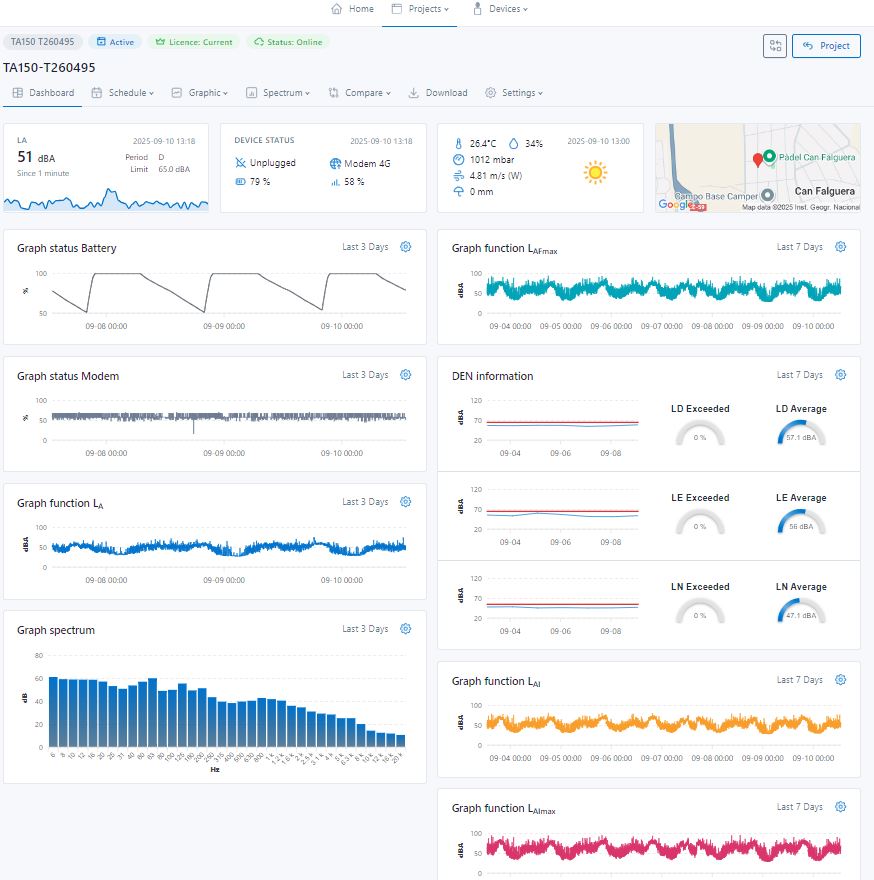Open settings gear on DEN information panel
The width and height of the screenshot is (874, 880).
(x=840, y=374)
